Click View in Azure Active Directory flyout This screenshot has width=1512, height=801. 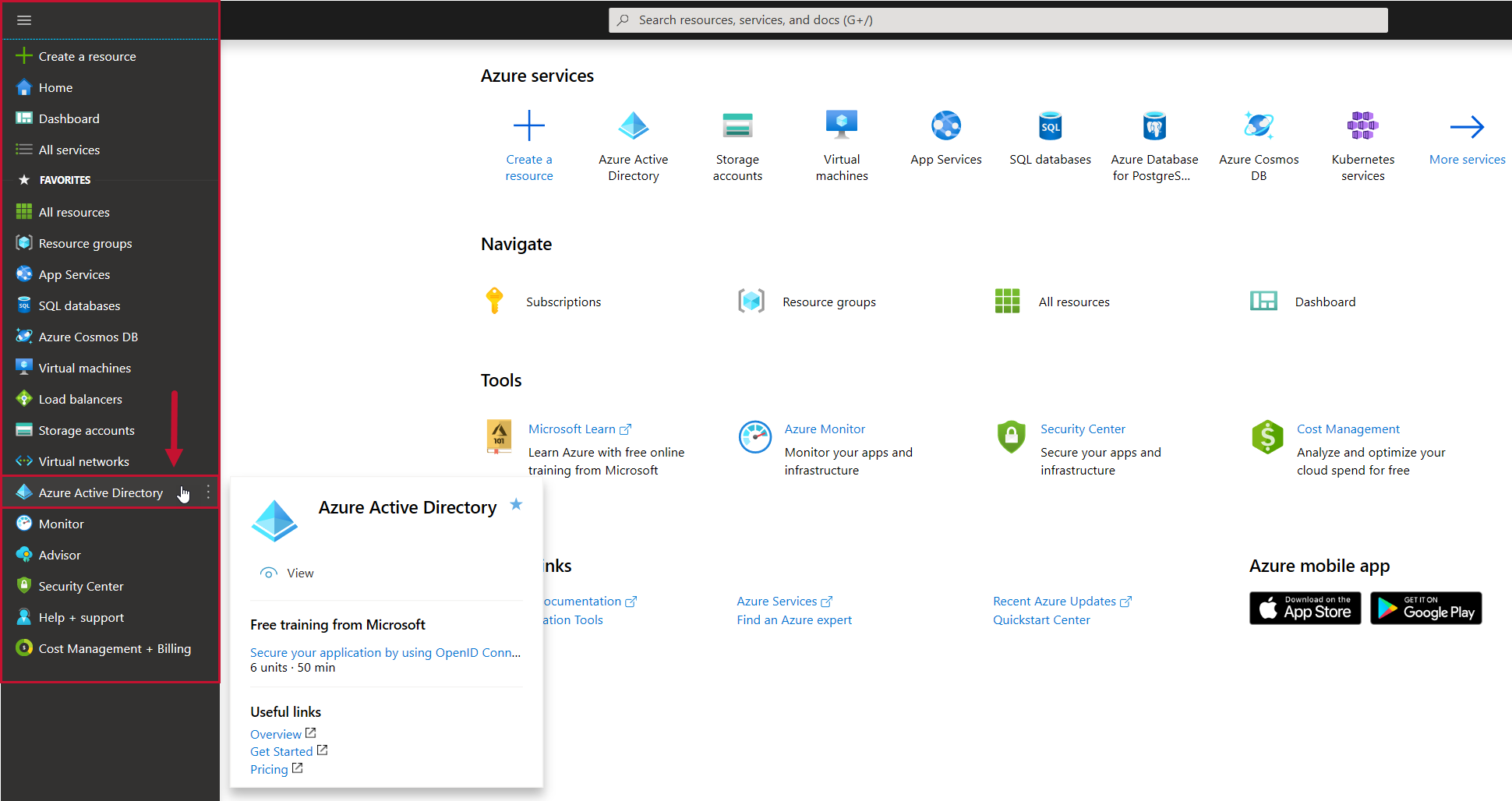point(287,573)
